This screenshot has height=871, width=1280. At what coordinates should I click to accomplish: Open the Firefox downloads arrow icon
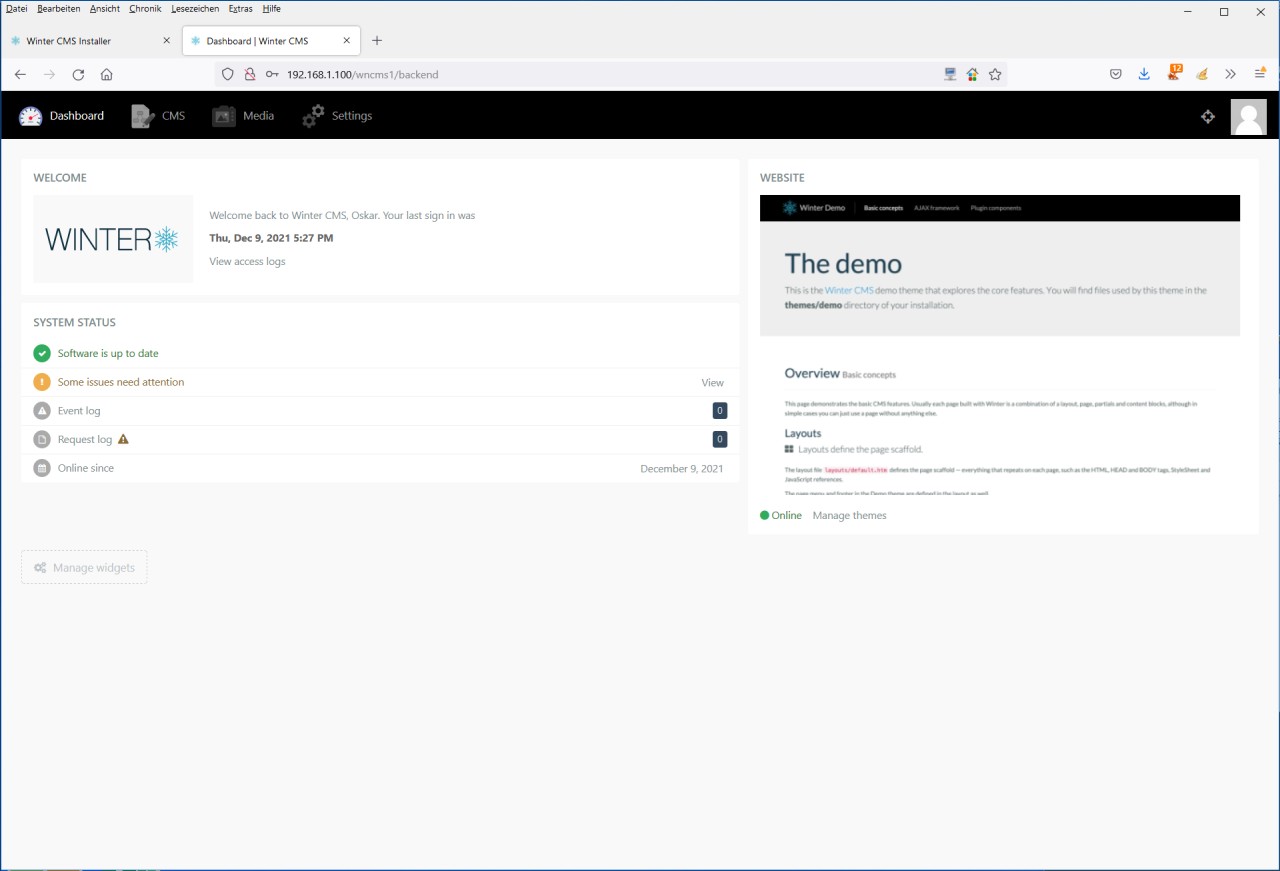coord(1144,74)
